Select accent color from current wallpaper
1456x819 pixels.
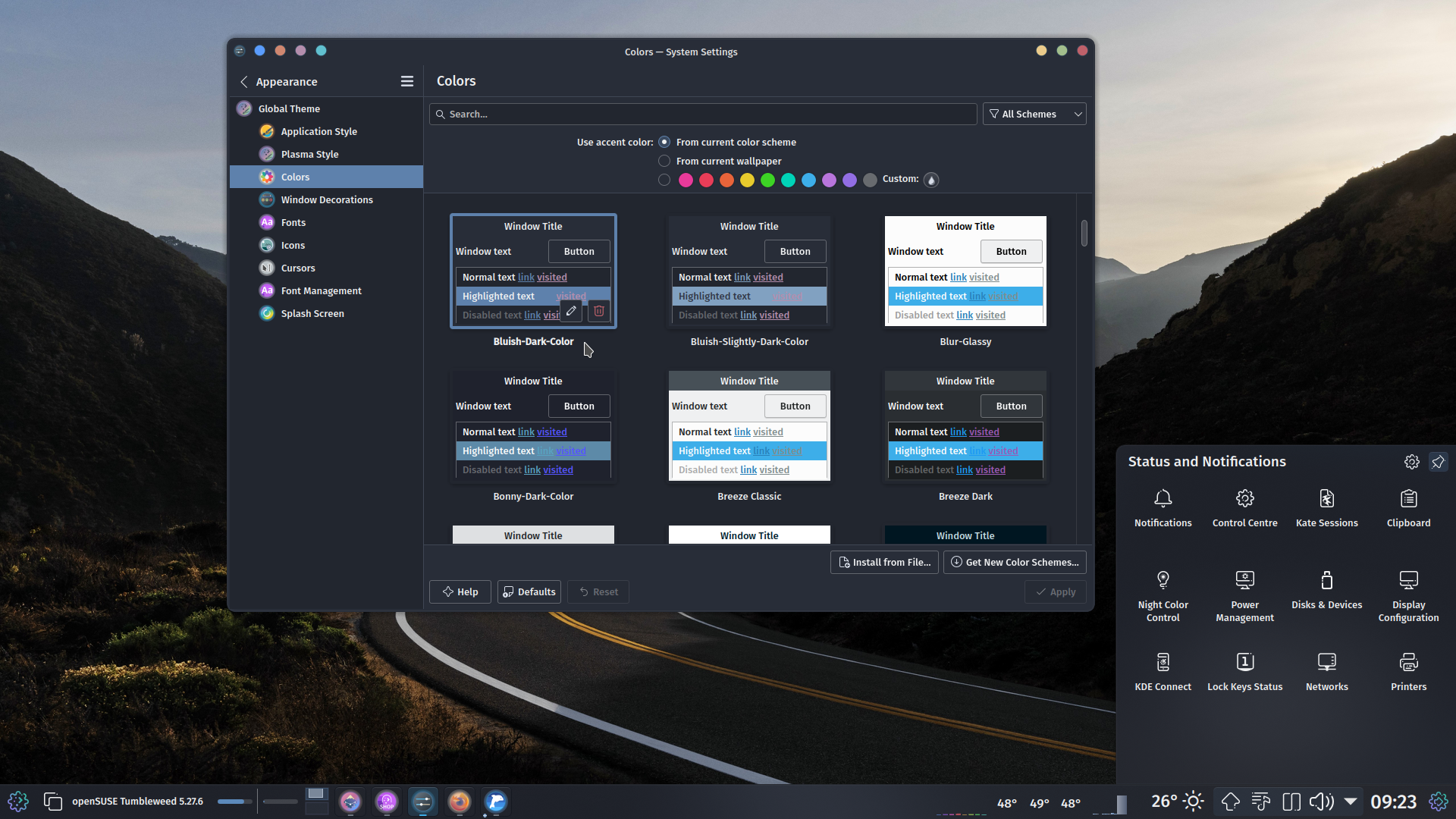tap(664, 161)
